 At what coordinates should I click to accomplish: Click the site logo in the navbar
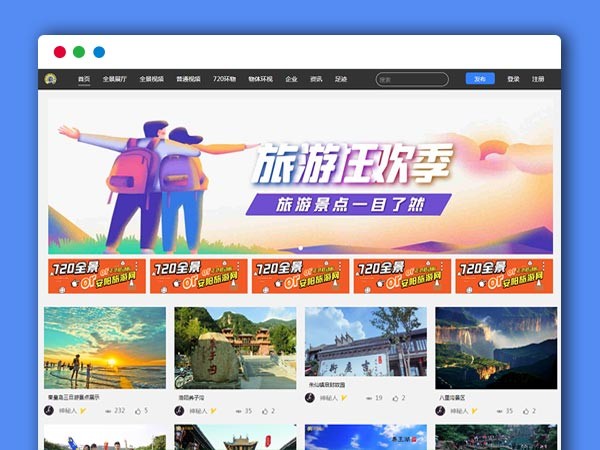click(50, 79)
